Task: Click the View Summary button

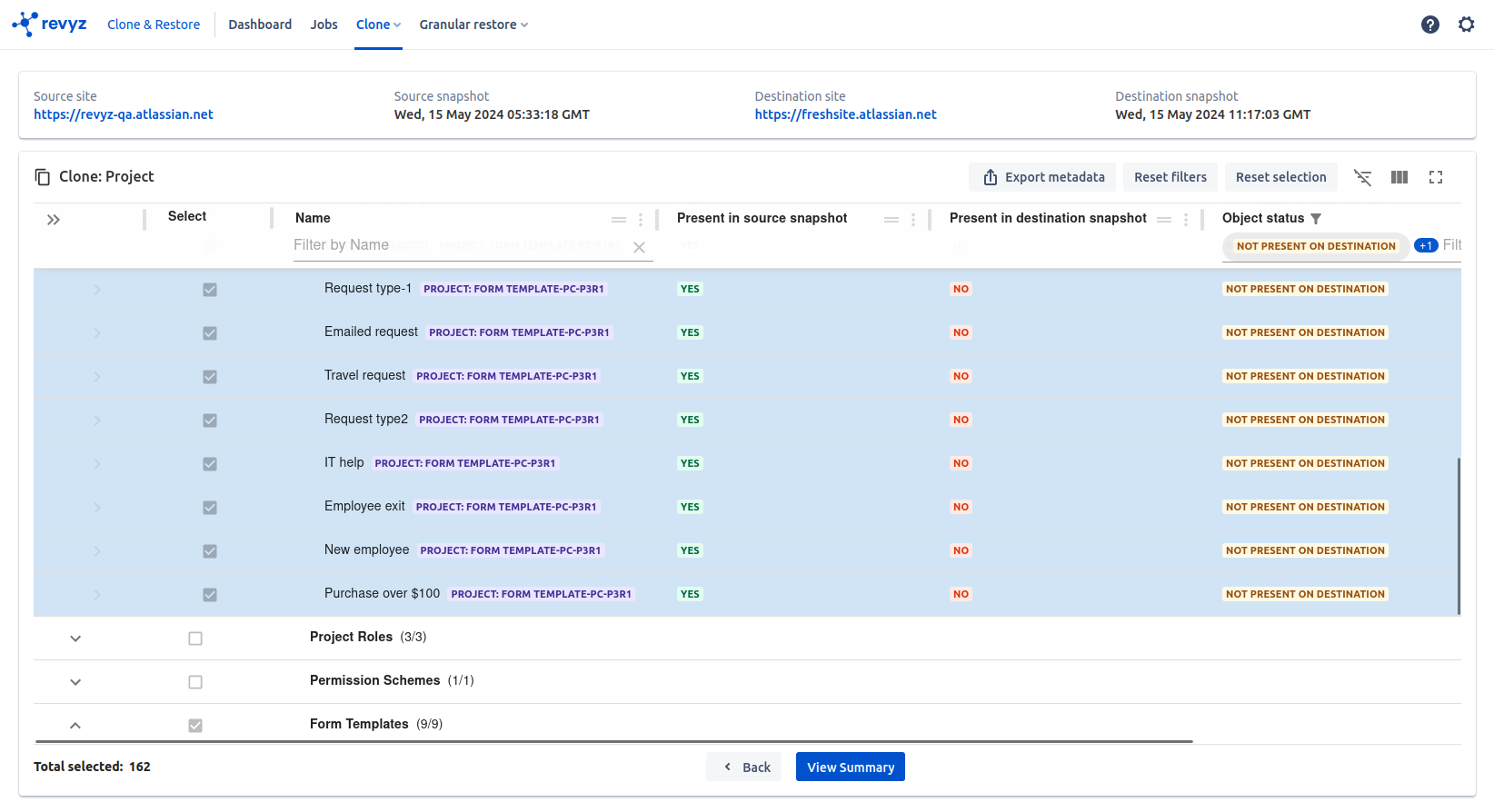Action: [850, 767]
